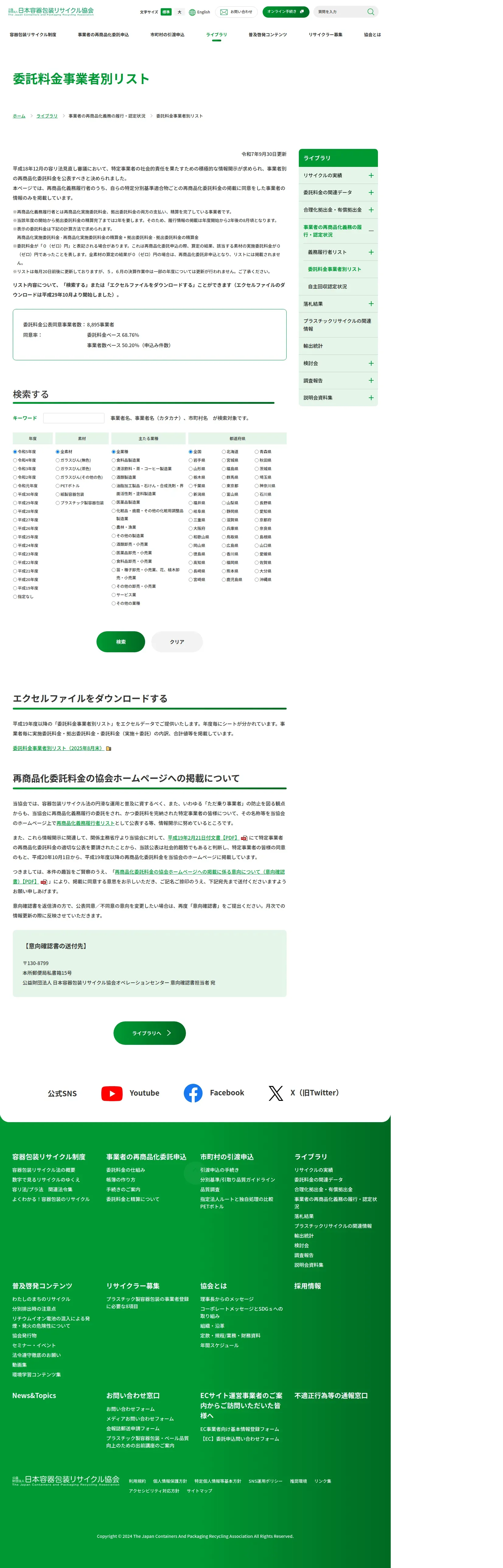
Task: Expand 合理化拠出金・有償拠出金 sidebar section
Action: (x=371, y=210)
